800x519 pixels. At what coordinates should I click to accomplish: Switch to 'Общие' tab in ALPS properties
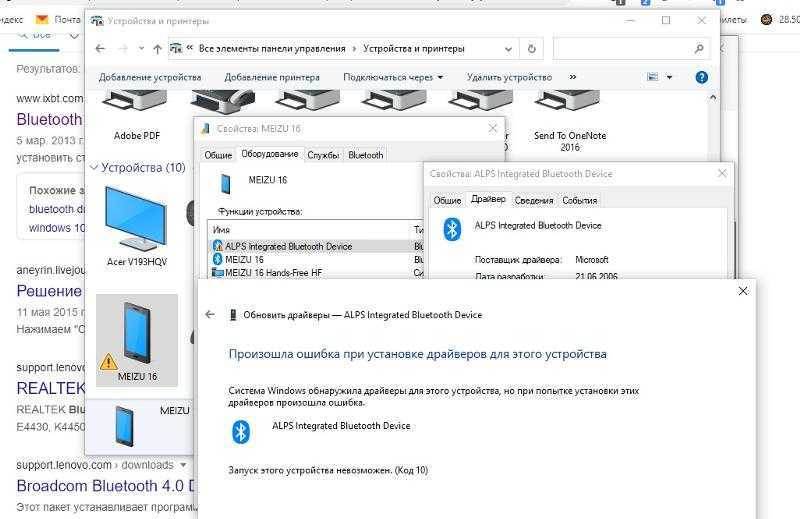[447, 201]
